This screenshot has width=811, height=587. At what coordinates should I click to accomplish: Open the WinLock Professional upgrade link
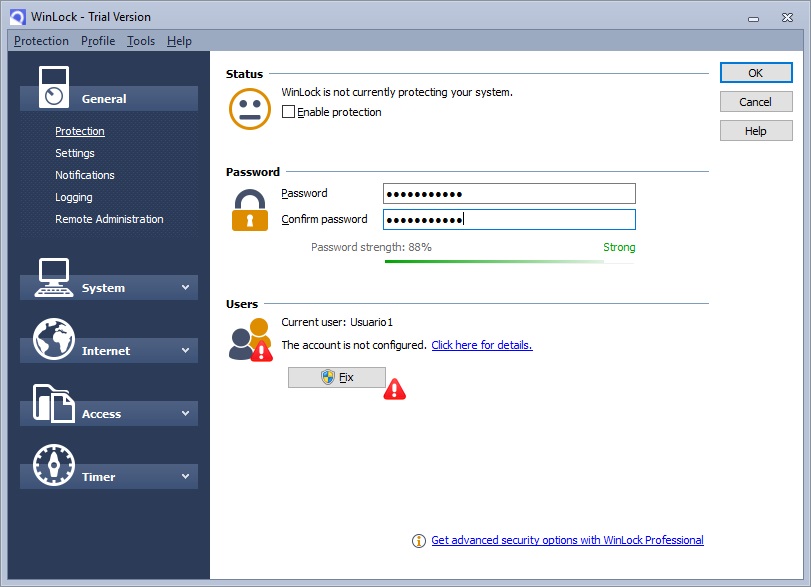click(567, 540)
